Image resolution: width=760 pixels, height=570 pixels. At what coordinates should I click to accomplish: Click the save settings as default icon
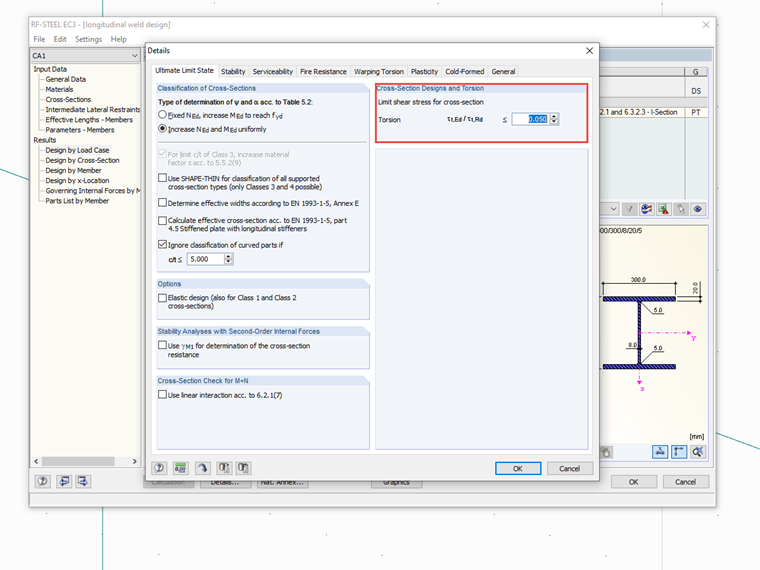tap(243, 468)
